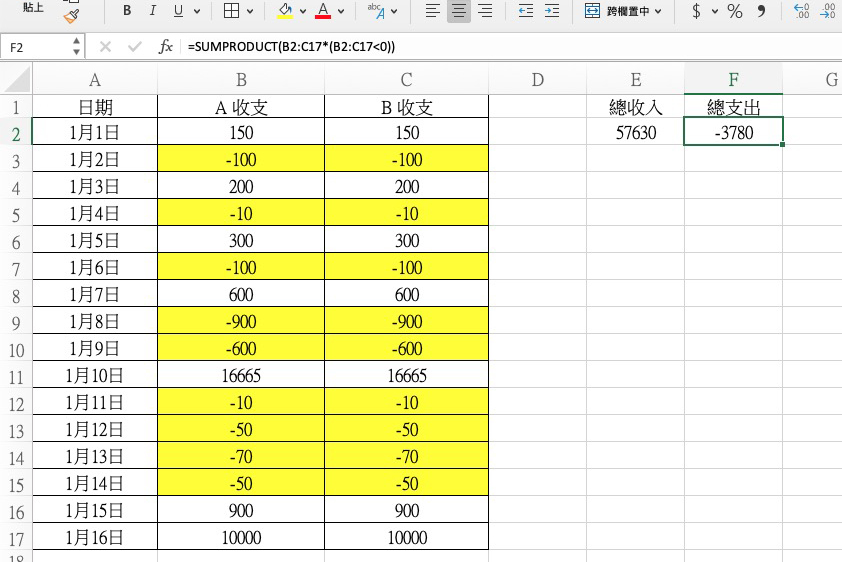Screen dimensions: 842x562
Task: Click A 收支 header cell
Action: click(x=241, y=107)
